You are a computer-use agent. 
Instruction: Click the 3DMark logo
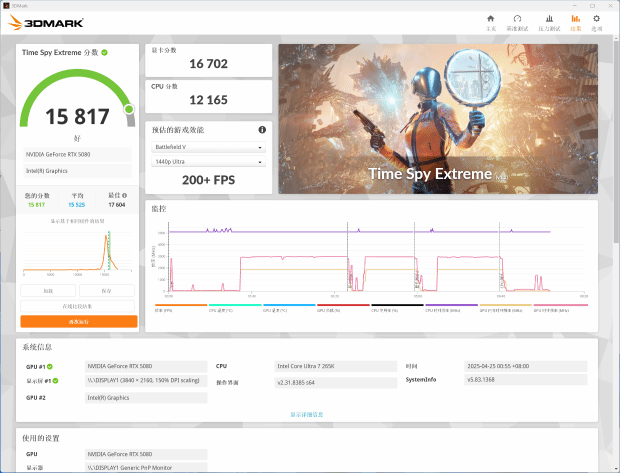point(45,23)
